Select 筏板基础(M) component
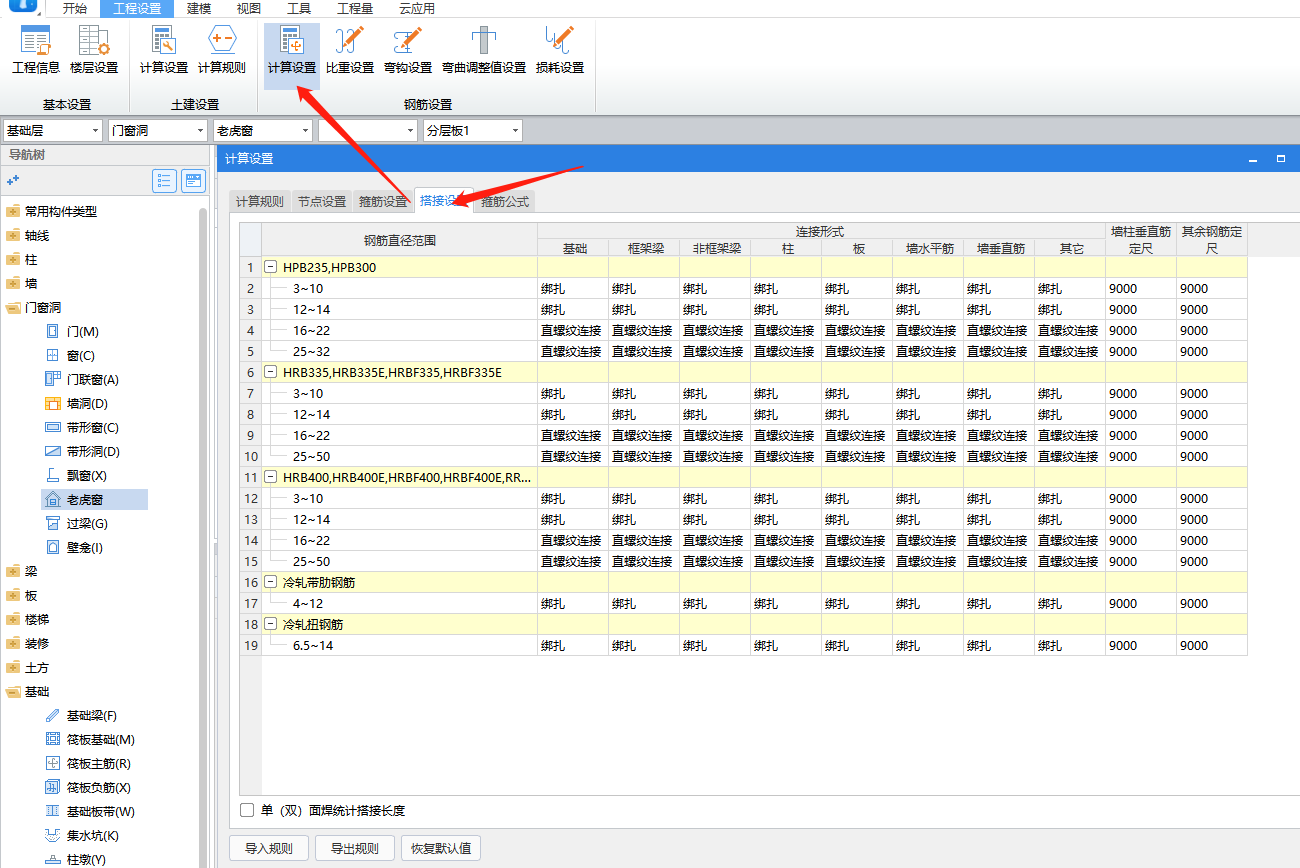Image resolution: width=1300 pixels, height=868 pixels. 90,740
